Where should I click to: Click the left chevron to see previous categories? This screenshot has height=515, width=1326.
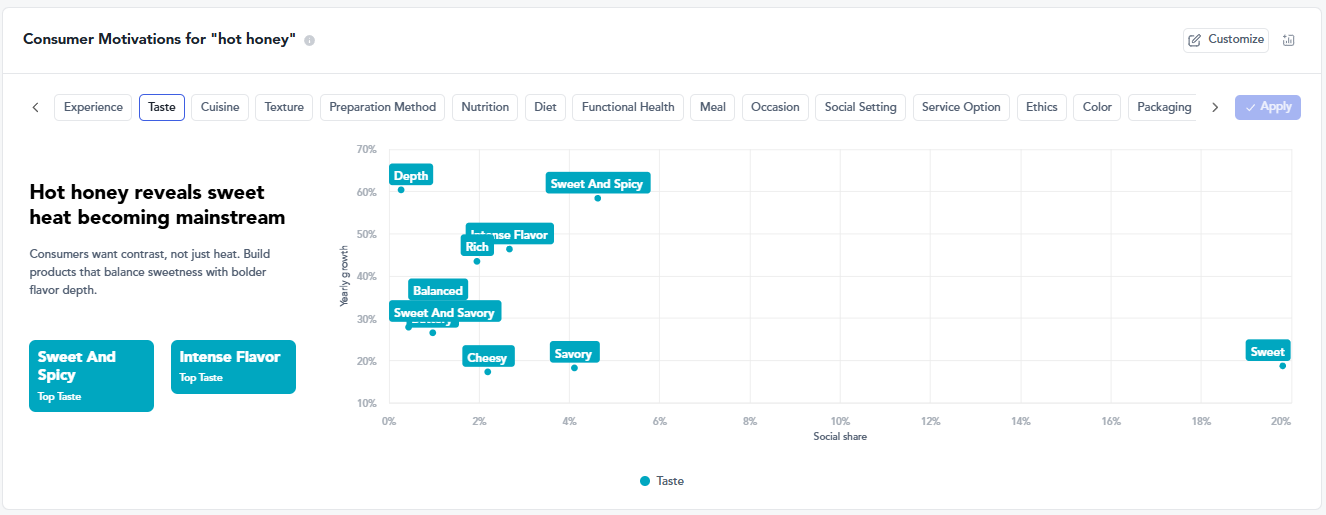(x=36, y=107)
